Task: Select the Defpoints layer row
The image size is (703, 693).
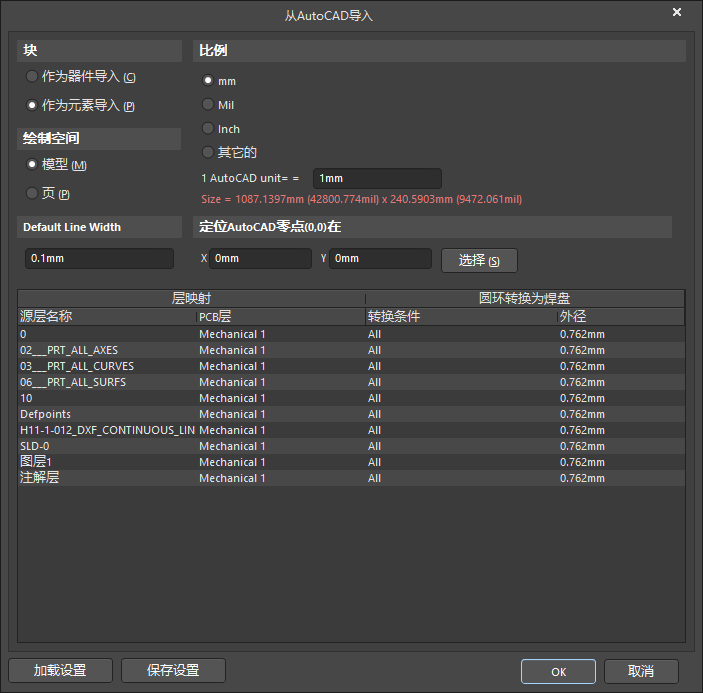Action: tap(352, 415)
